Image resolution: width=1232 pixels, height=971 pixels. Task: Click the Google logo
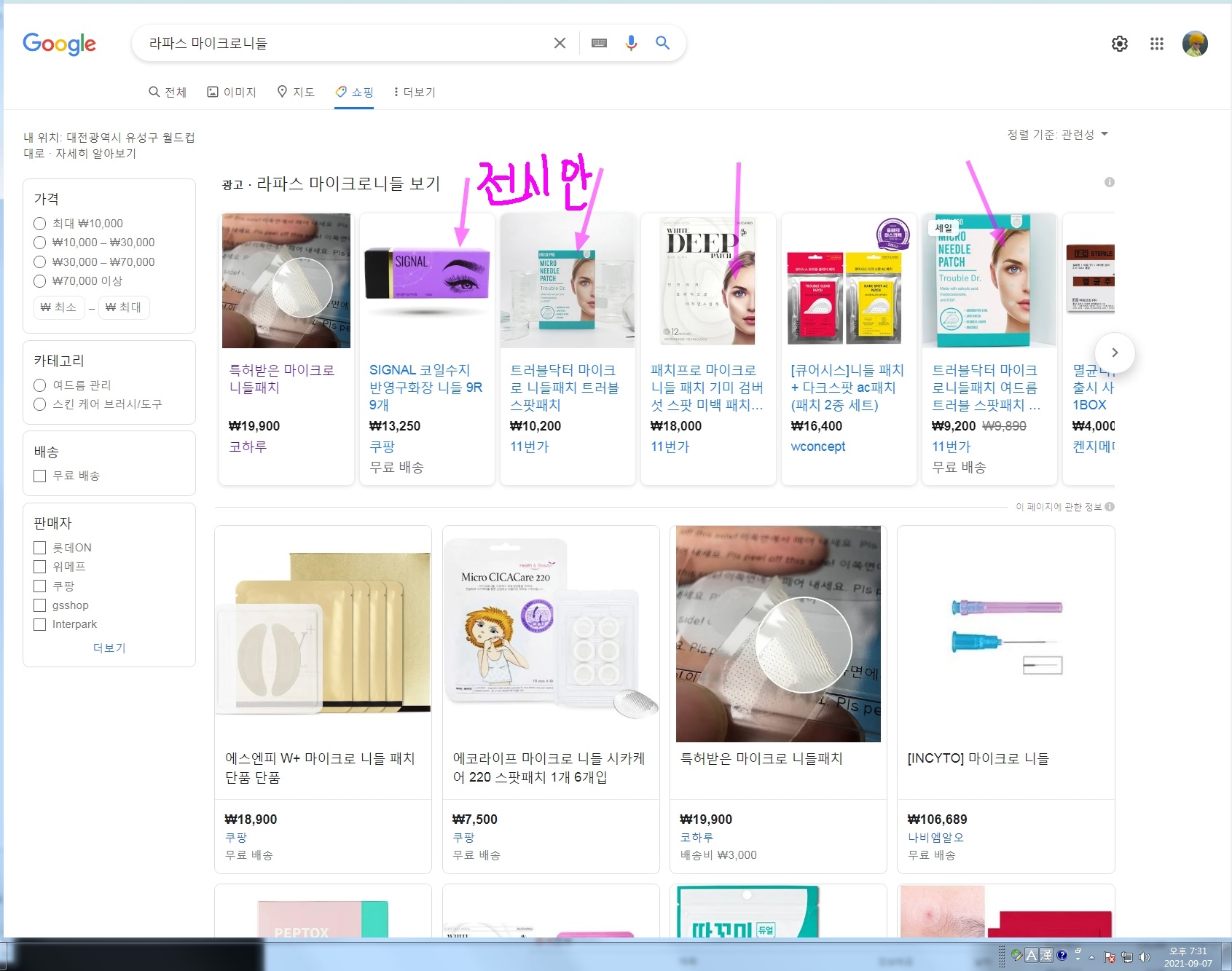(x=59, y=44)
